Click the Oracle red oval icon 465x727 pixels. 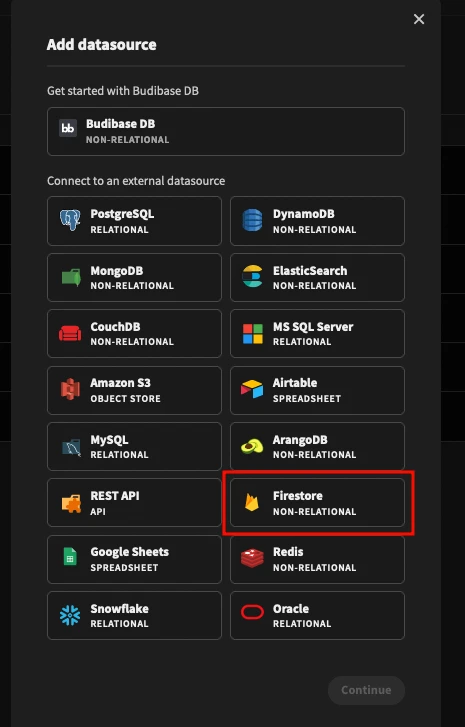click(252, 612)
